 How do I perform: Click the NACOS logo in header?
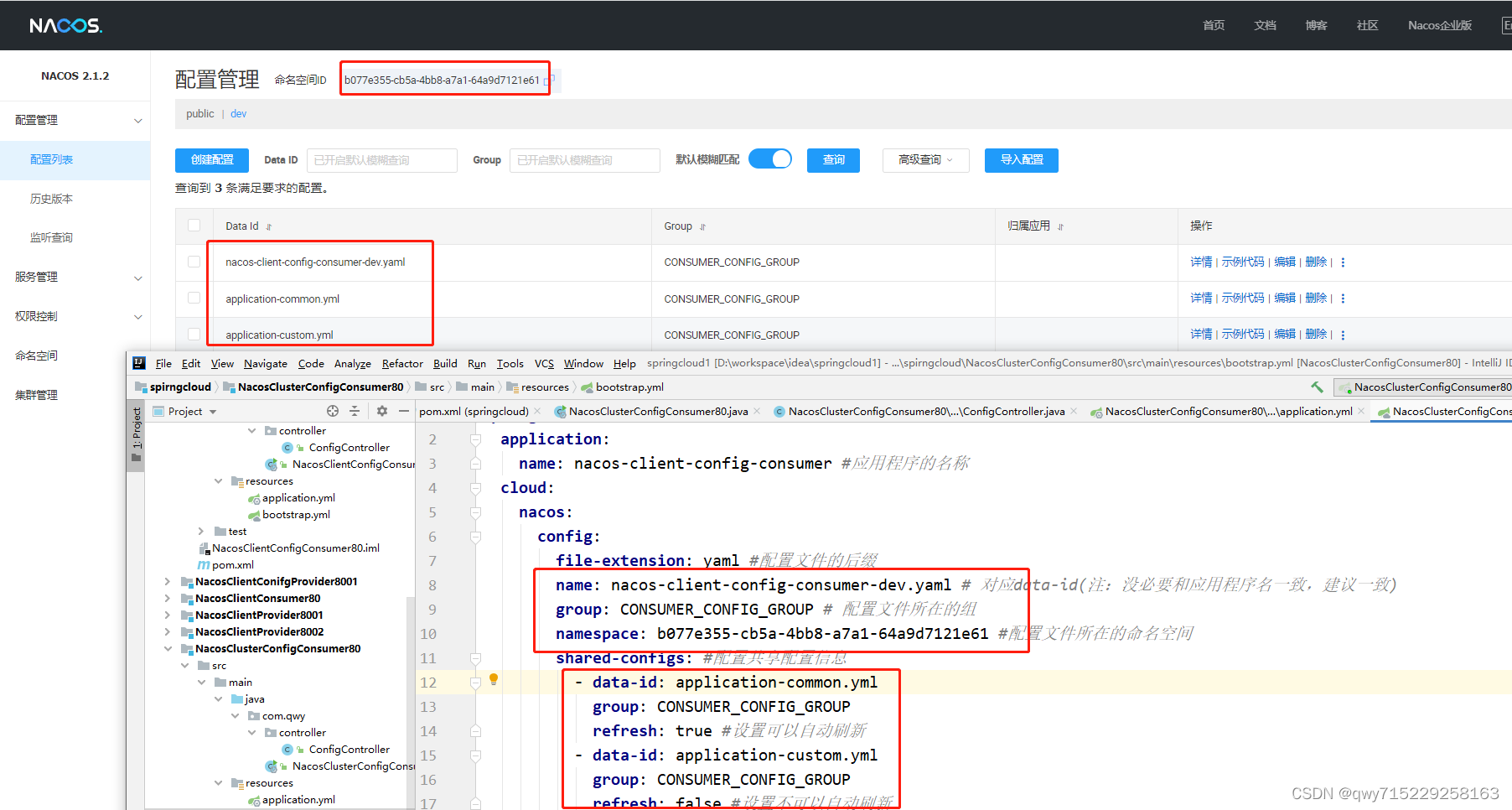click(65, 26)
